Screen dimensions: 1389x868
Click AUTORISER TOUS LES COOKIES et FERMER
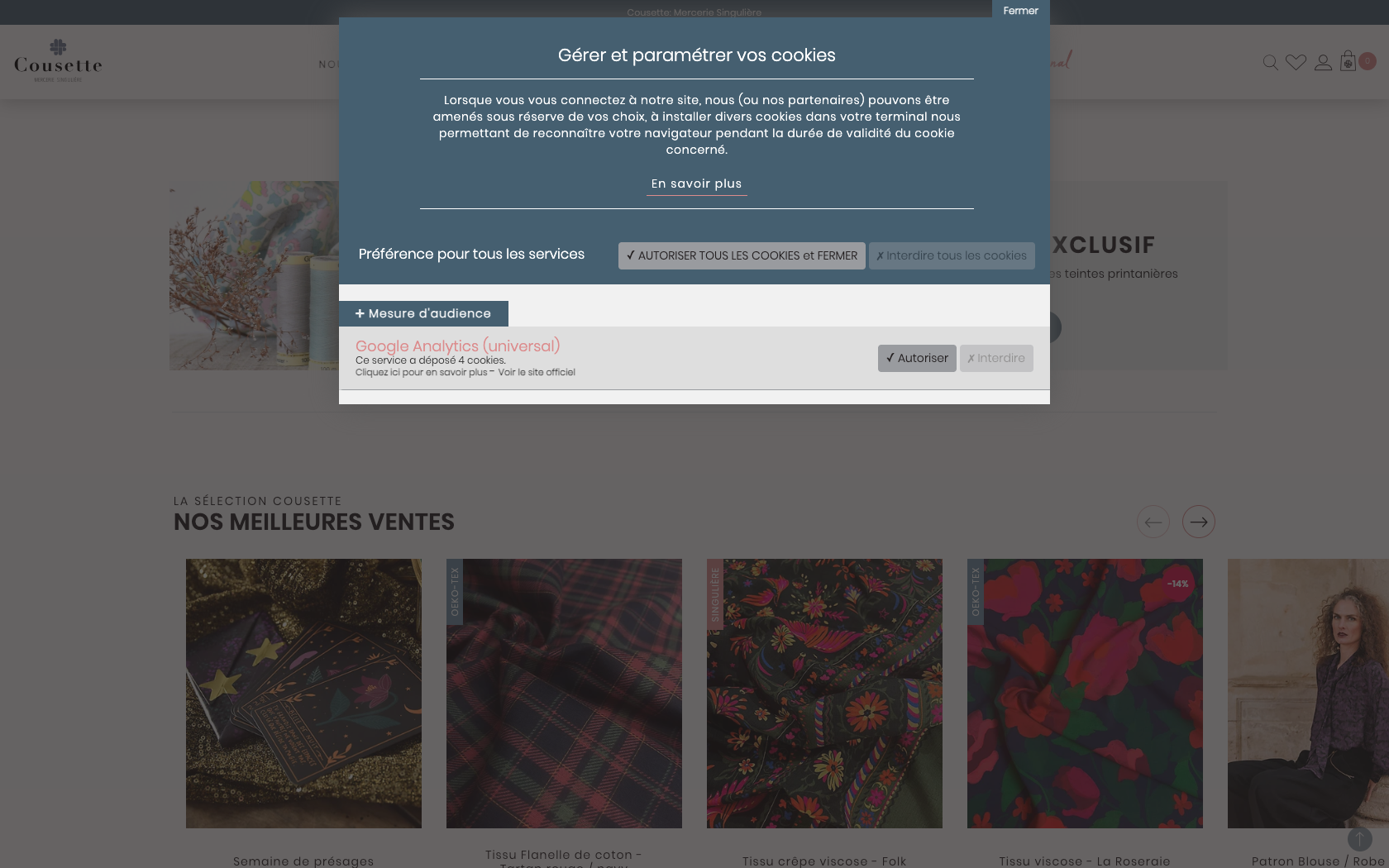click(741, 255)
